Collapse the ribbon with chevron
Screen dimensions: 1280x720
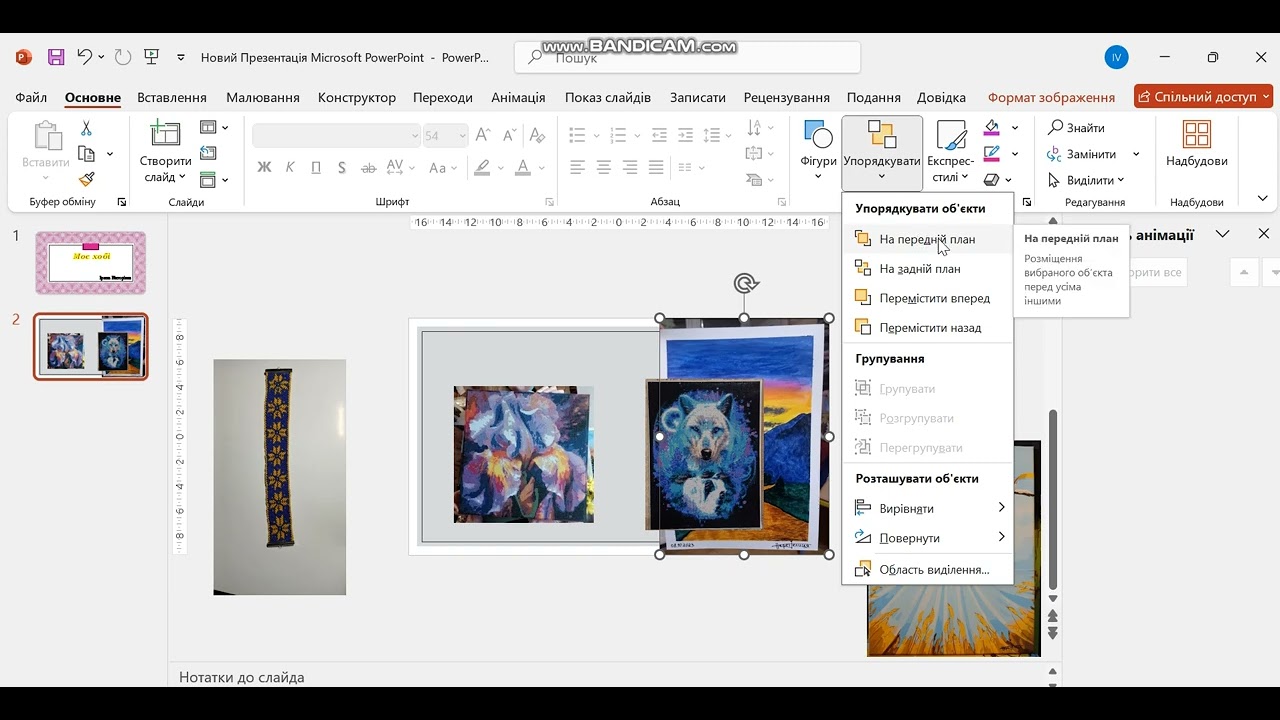(x=1260, y=201)
